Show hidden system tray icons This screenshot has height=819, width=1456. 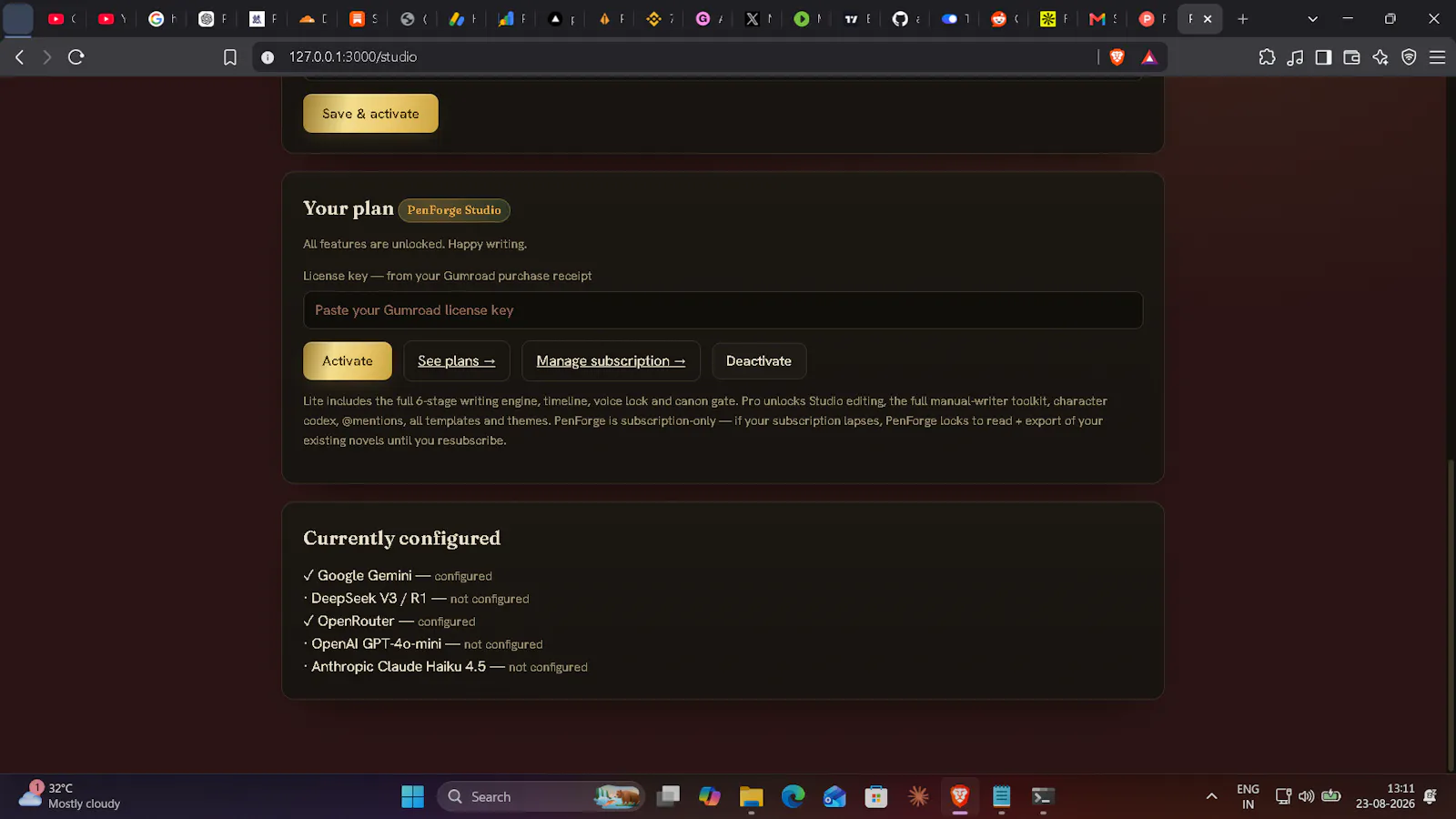click(x=1211, y=796)
